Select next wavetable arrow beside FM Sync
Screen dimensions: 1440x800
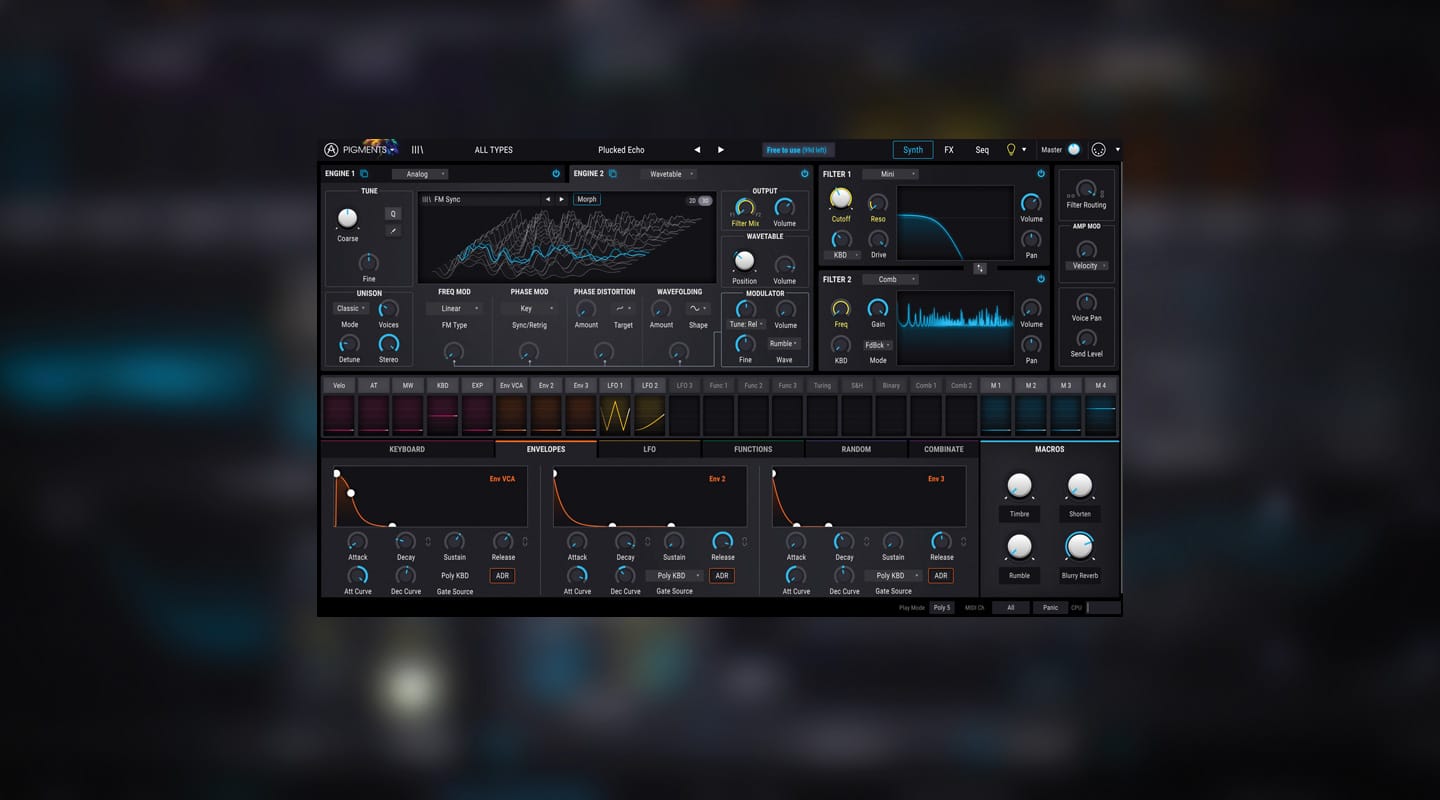point(561,199)
